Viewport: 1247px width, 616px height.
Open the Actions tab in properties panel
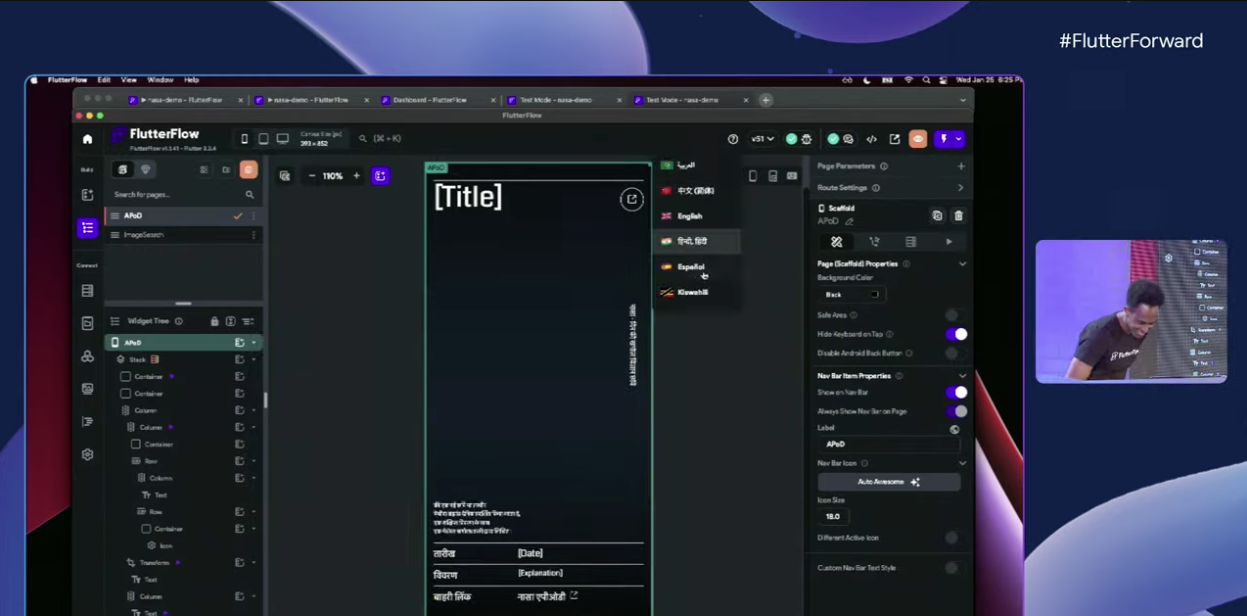873,242
